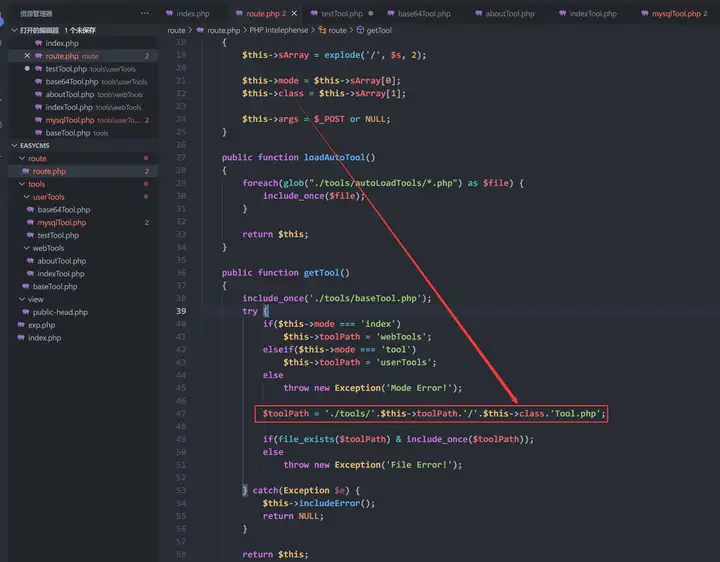Click the 'Mode Error!' string
The image size is (720, 562).
coord(419,388)
